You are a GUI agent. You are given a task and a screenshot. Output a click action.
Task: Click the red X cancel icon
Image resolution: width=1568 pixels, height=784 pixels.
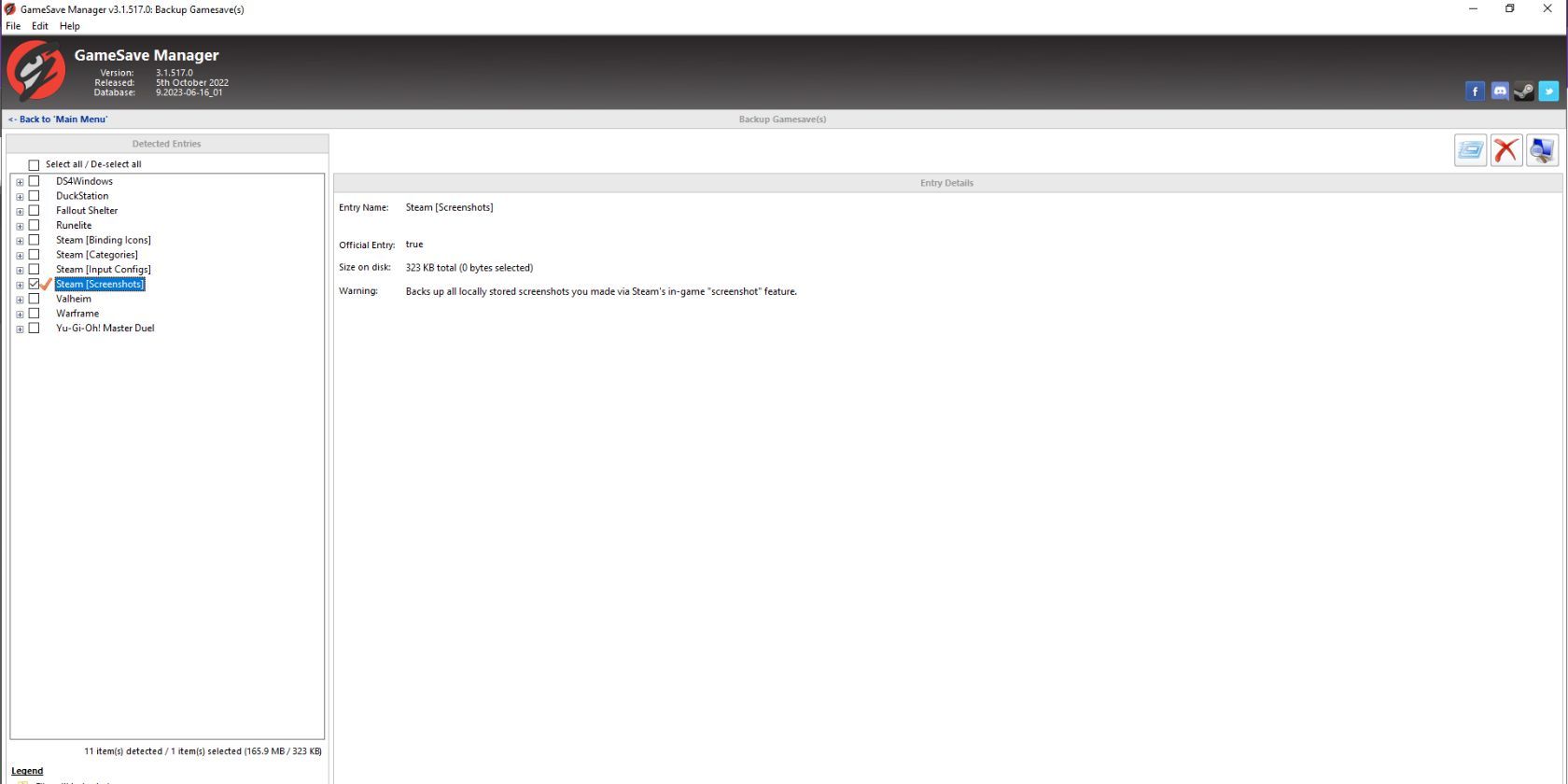coord(1506,150)
